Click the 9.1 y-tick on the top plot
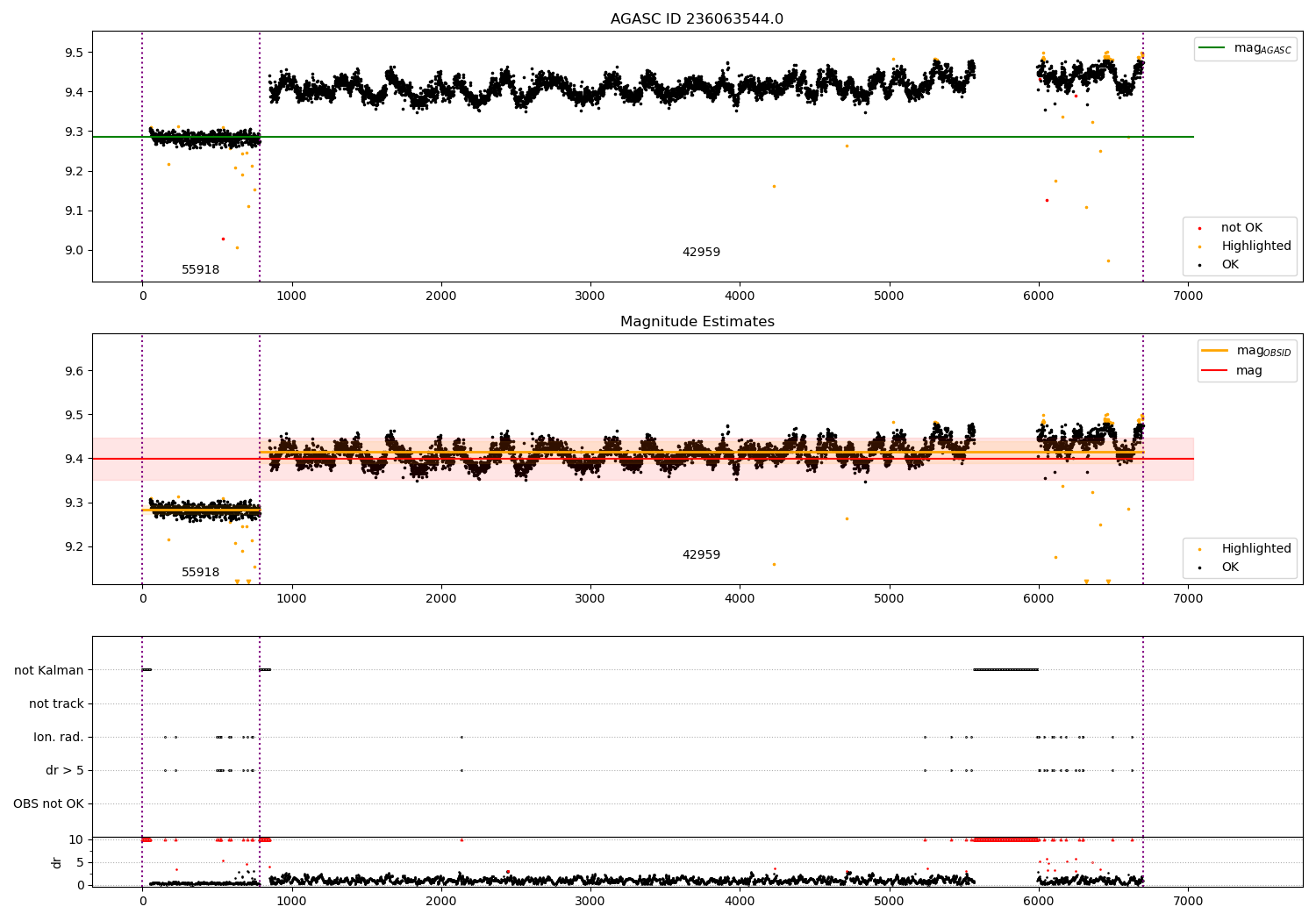 (x=74, y=211)
